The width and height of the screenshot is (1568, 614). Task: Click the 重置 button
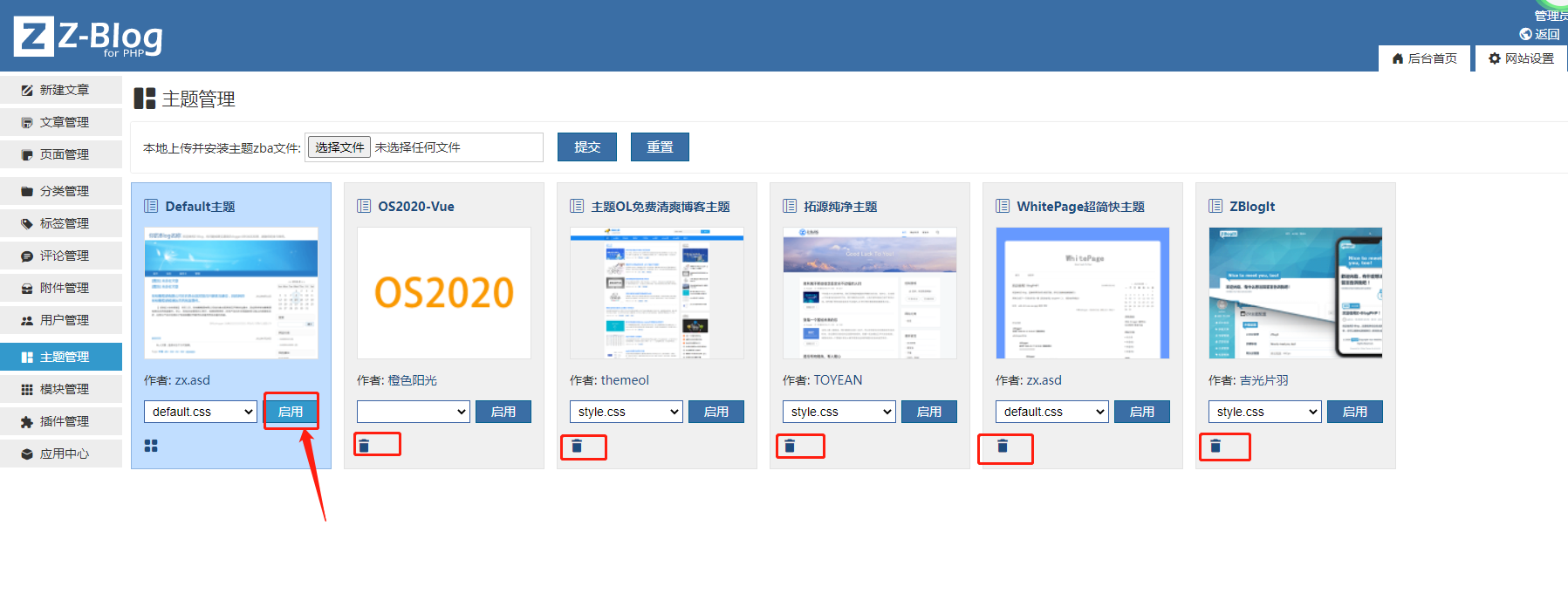pyautogui.click(x=660, y=147)
